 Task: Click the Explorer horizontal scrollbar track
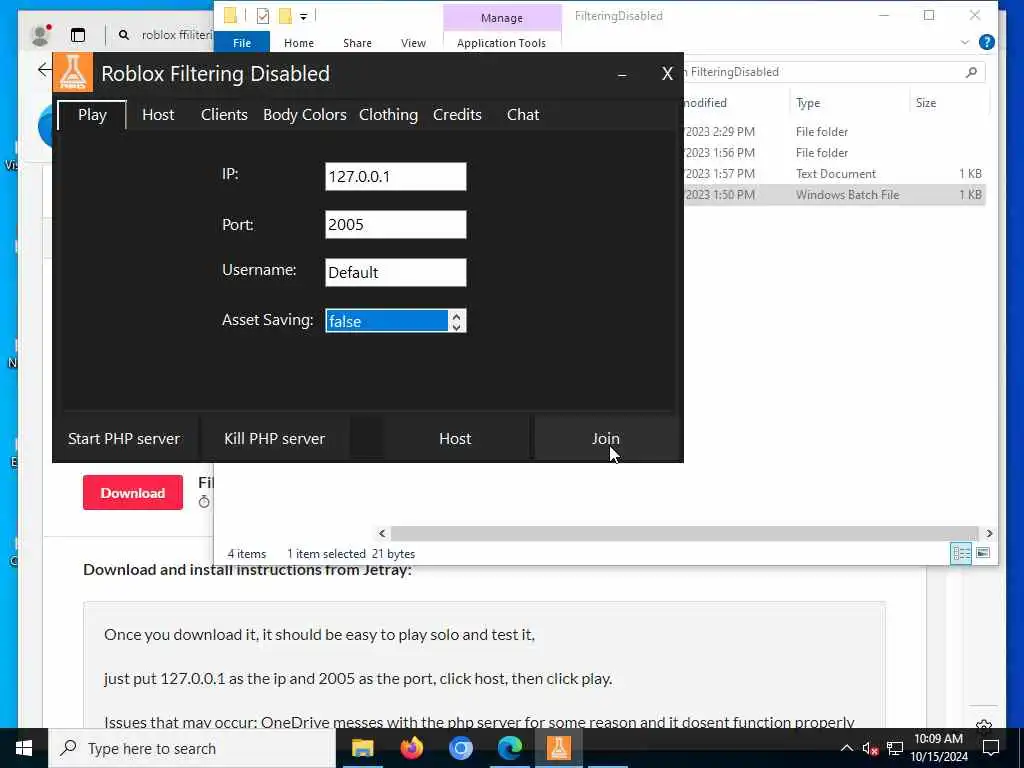tap(684, 533)
